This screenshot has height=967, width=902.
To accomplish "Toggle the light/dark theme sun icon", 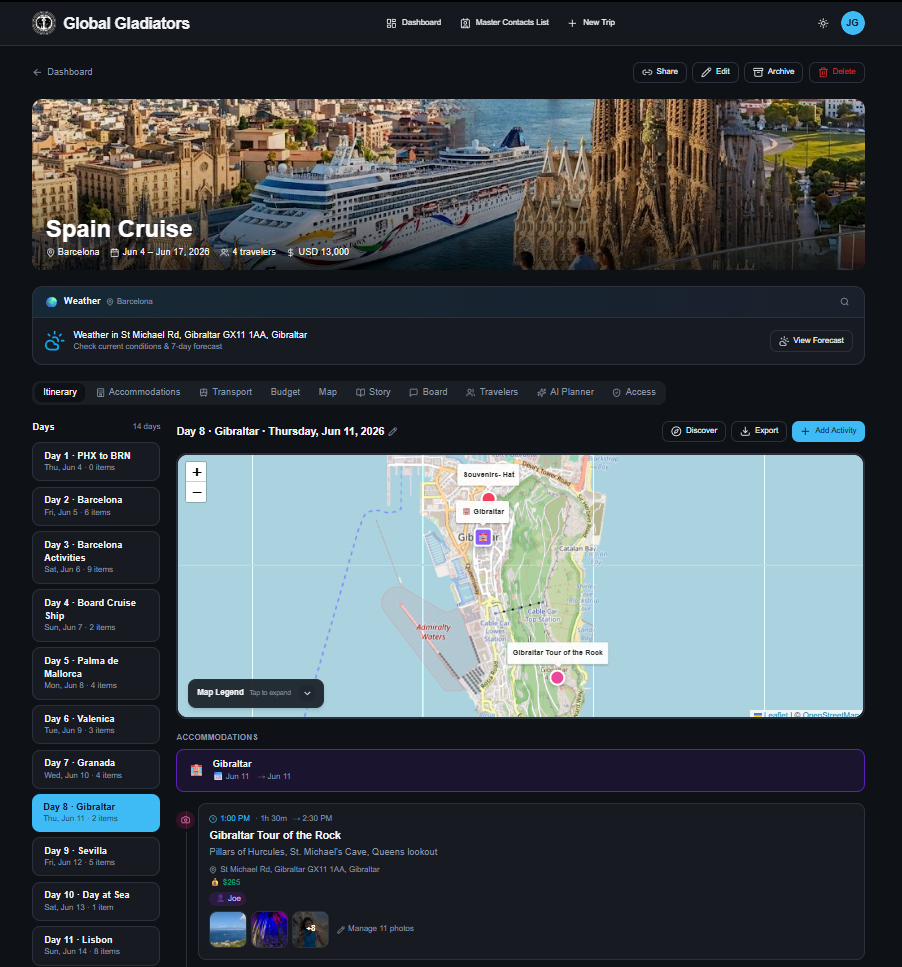I will tap(823, 23).
